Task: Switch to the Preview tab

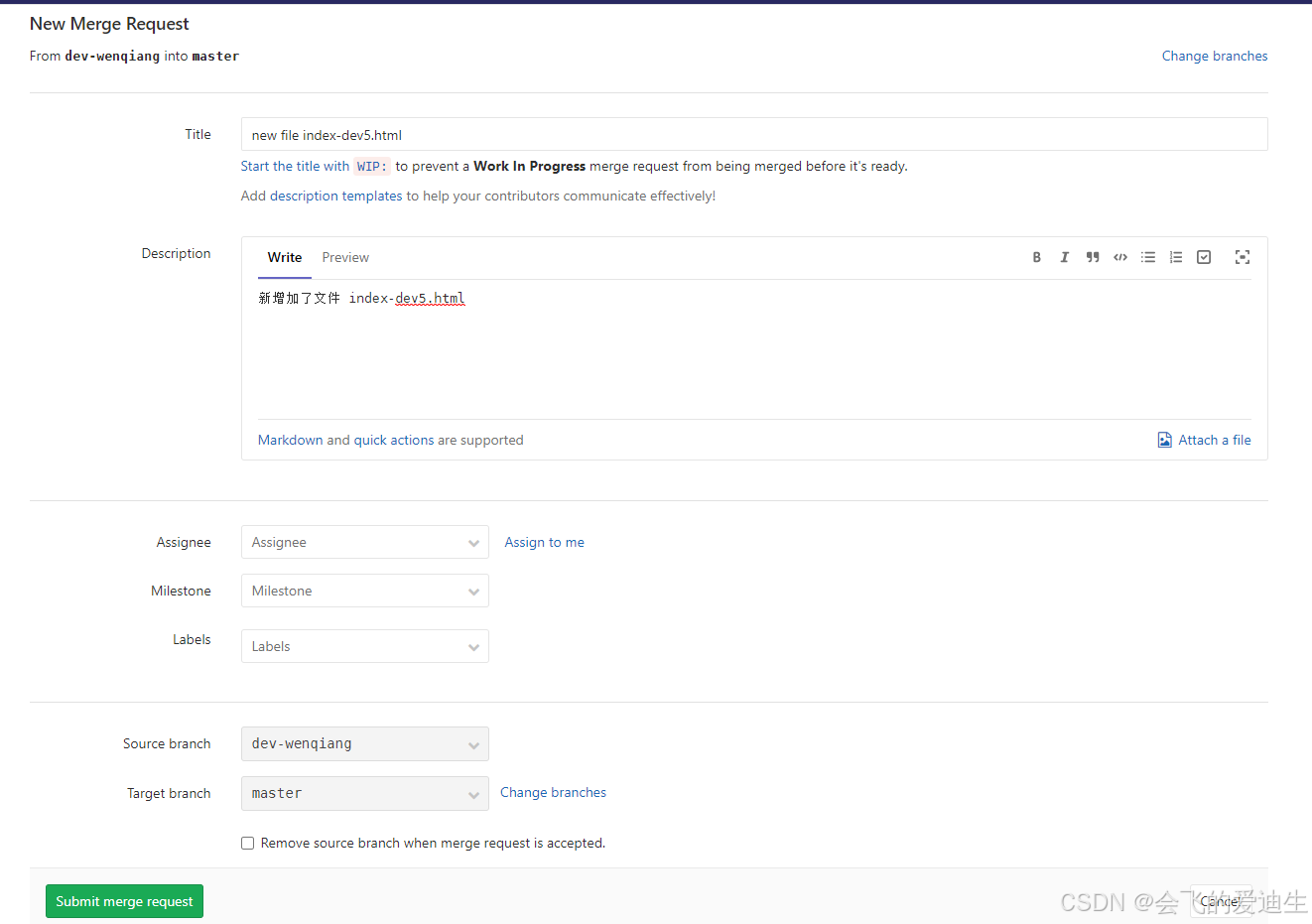Action: [345, 257]
